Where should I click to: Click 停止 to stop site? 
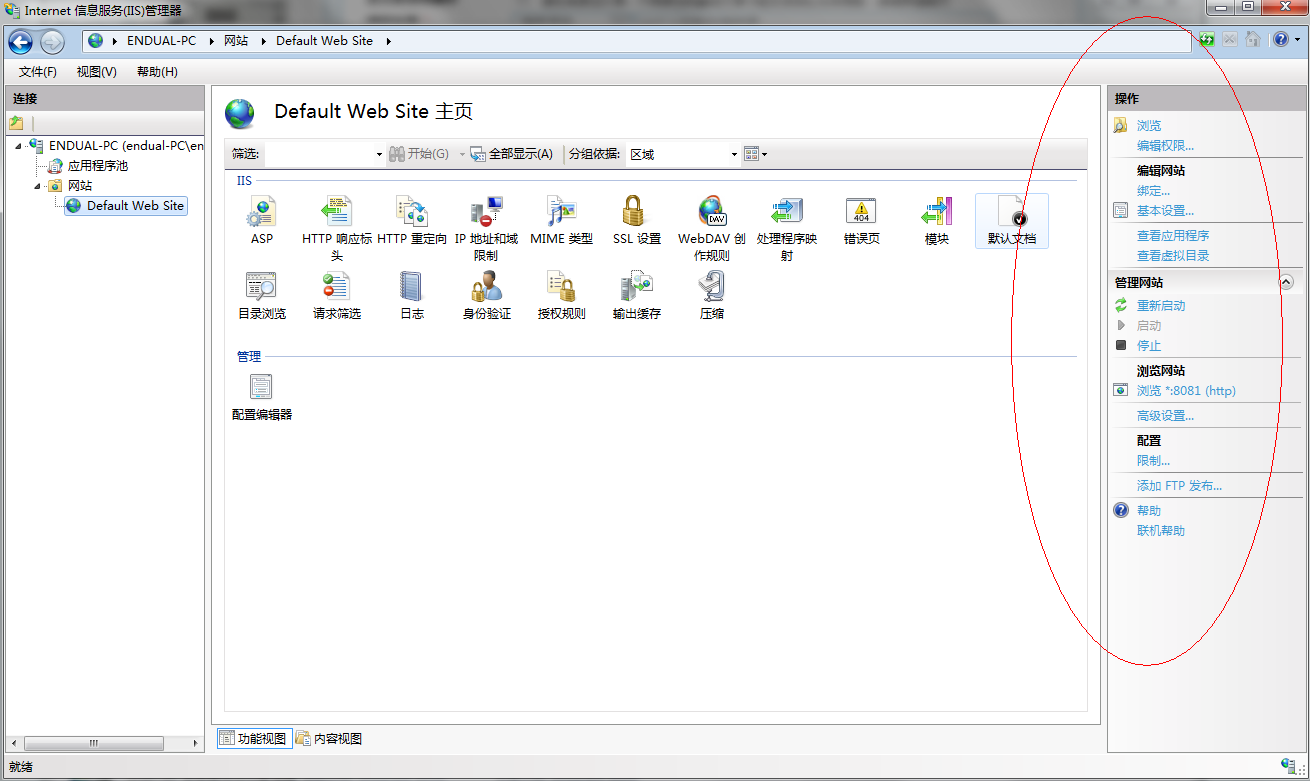point(1149,346)
